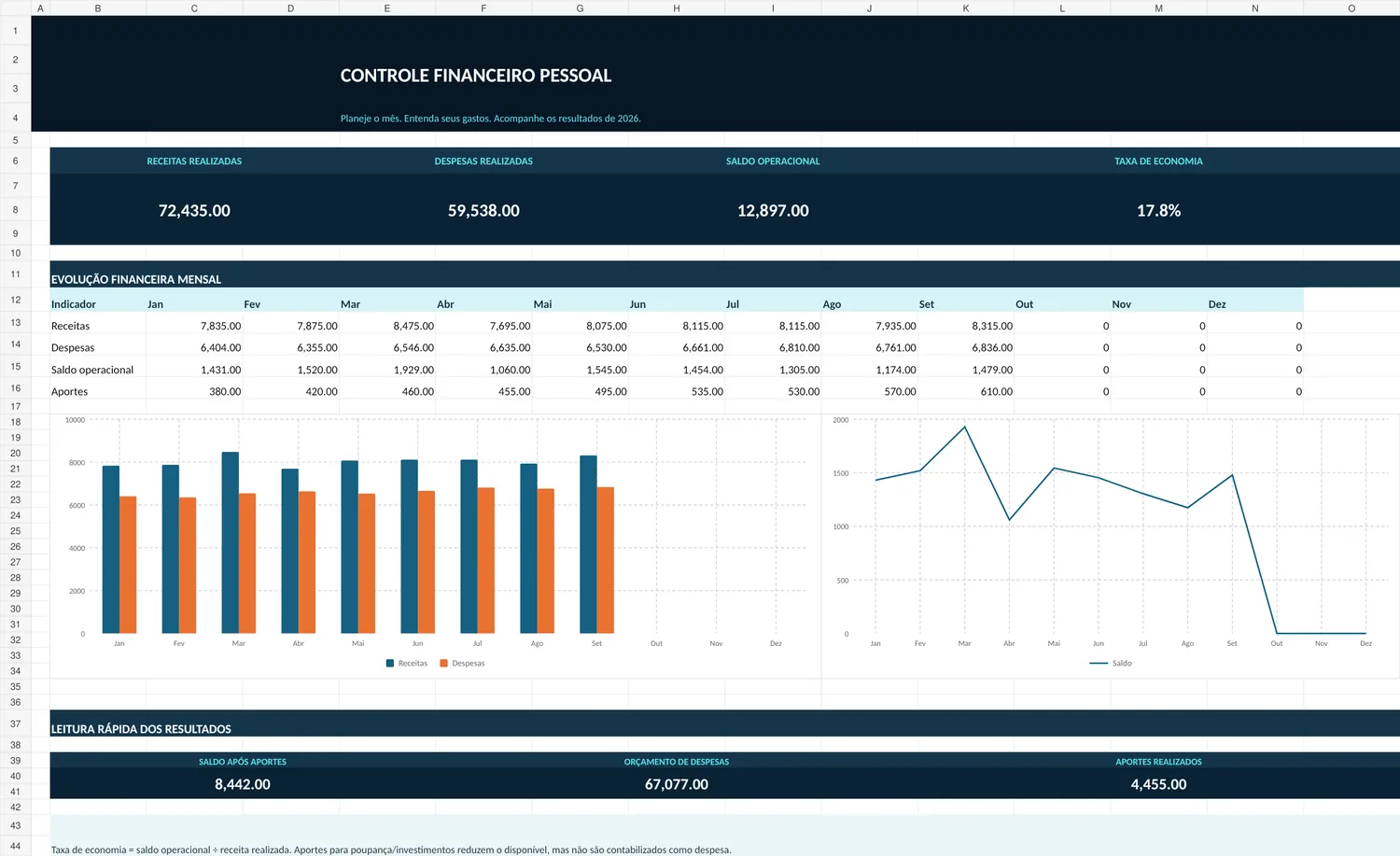Select the DESPESAS REALIZADAS header

(483, 161)
